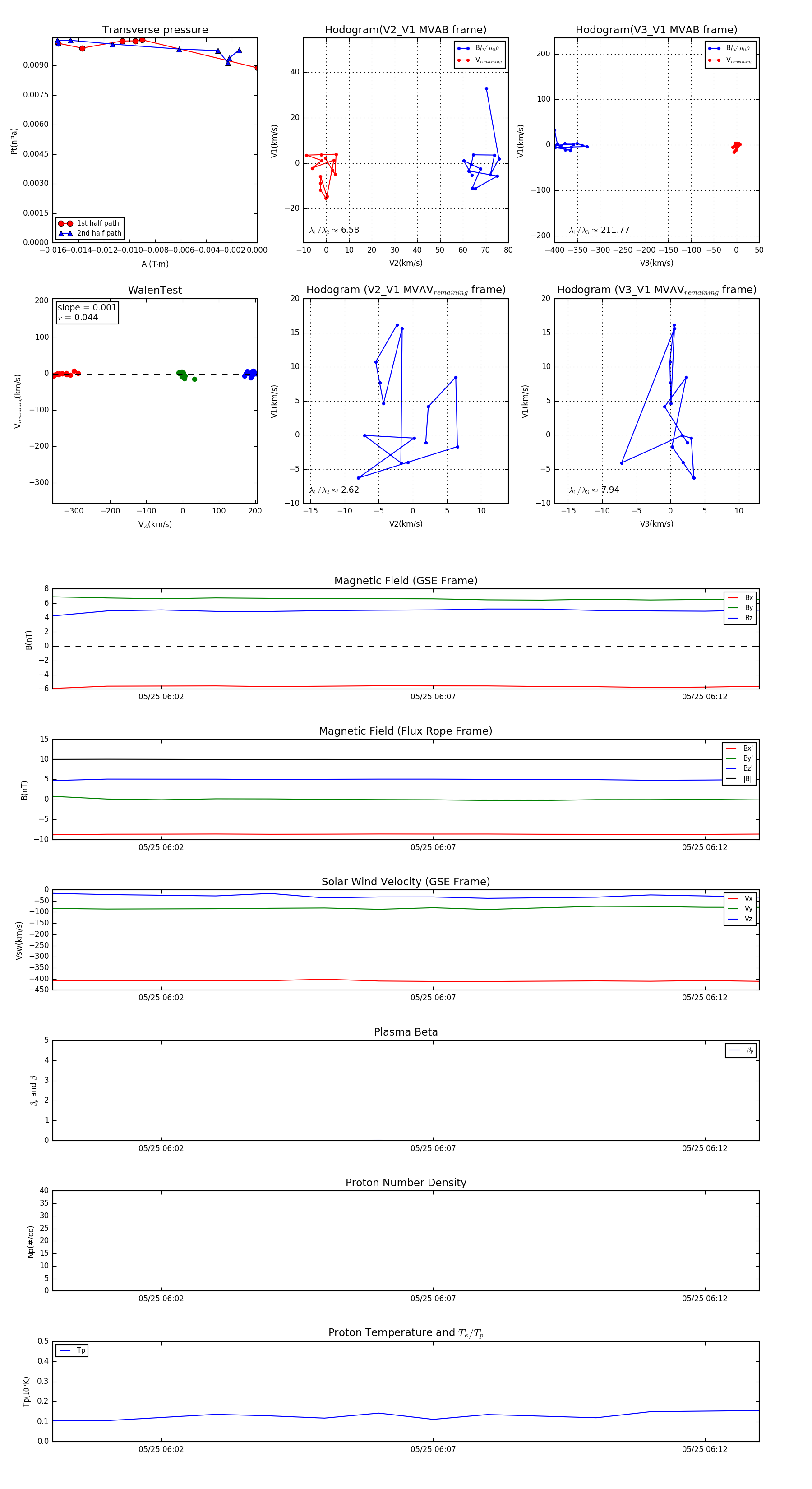
Task: Click the 'Plasma Beta' panel title
Action: (406, 1032)
